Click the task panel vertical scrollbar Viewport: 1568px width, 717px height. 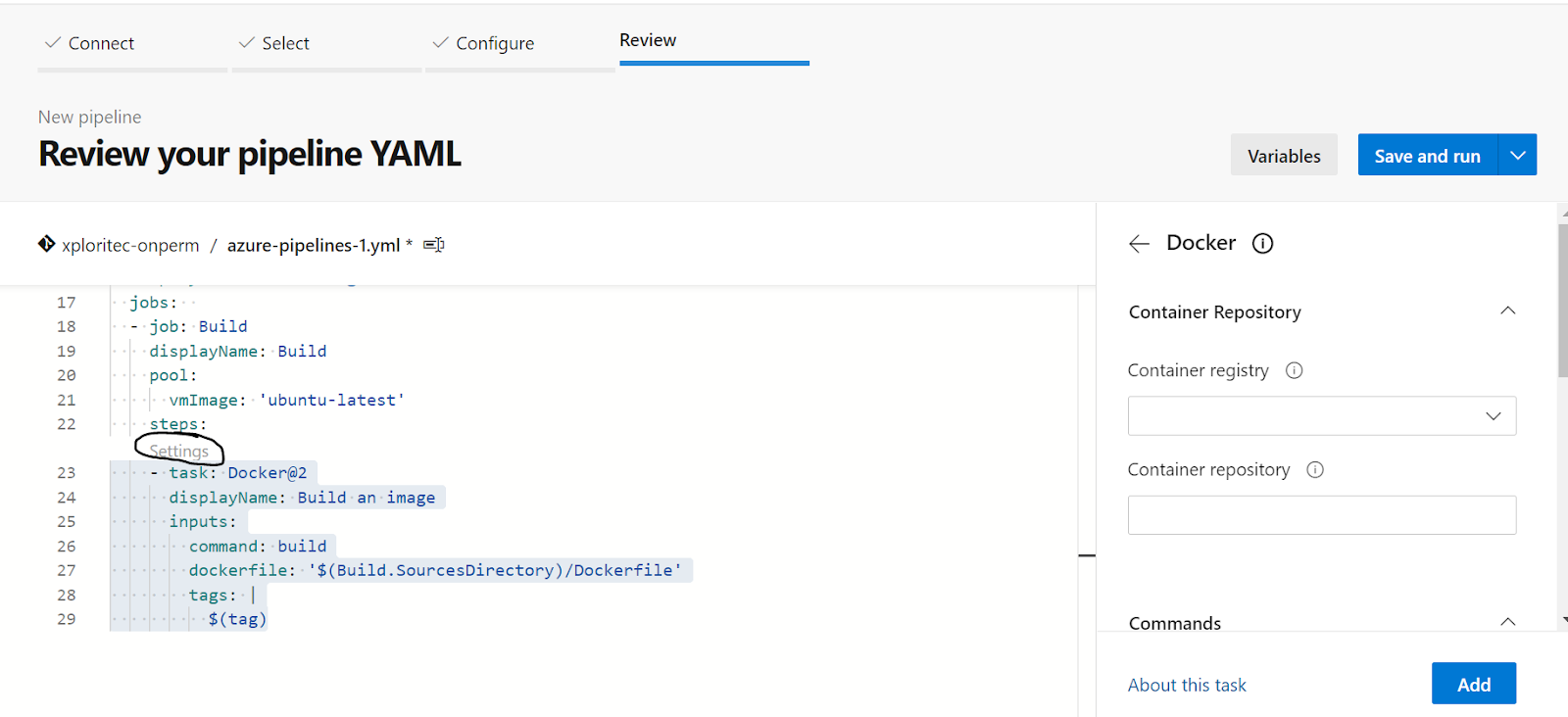coord(1562,300)
